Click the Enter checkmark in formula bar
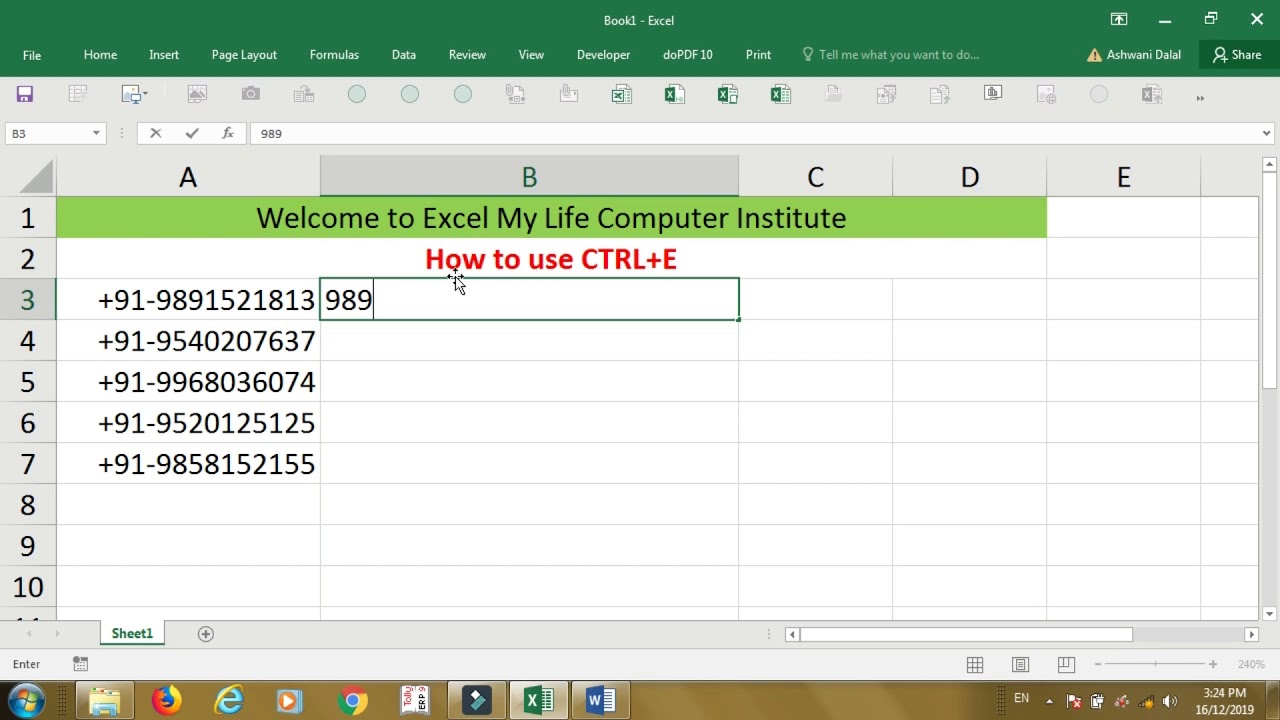Screen dimensions: 1280x720 tap(191, 133)
